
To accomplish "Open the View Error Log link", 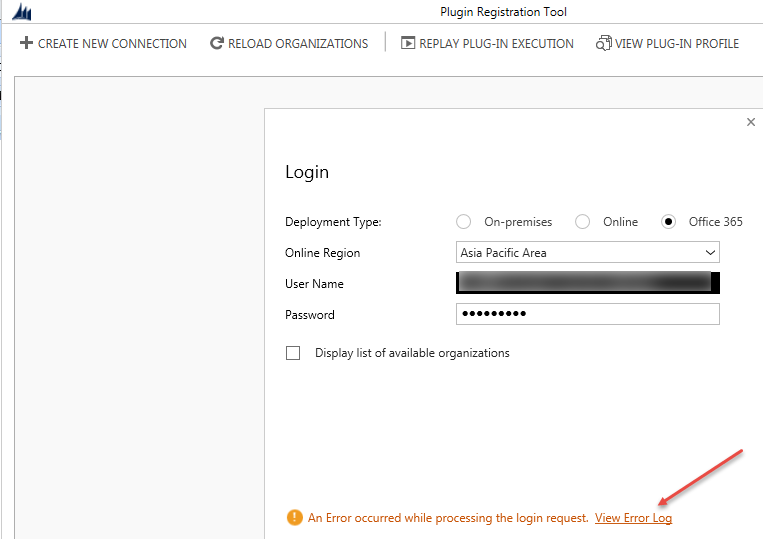I will [x=633, y=518].
